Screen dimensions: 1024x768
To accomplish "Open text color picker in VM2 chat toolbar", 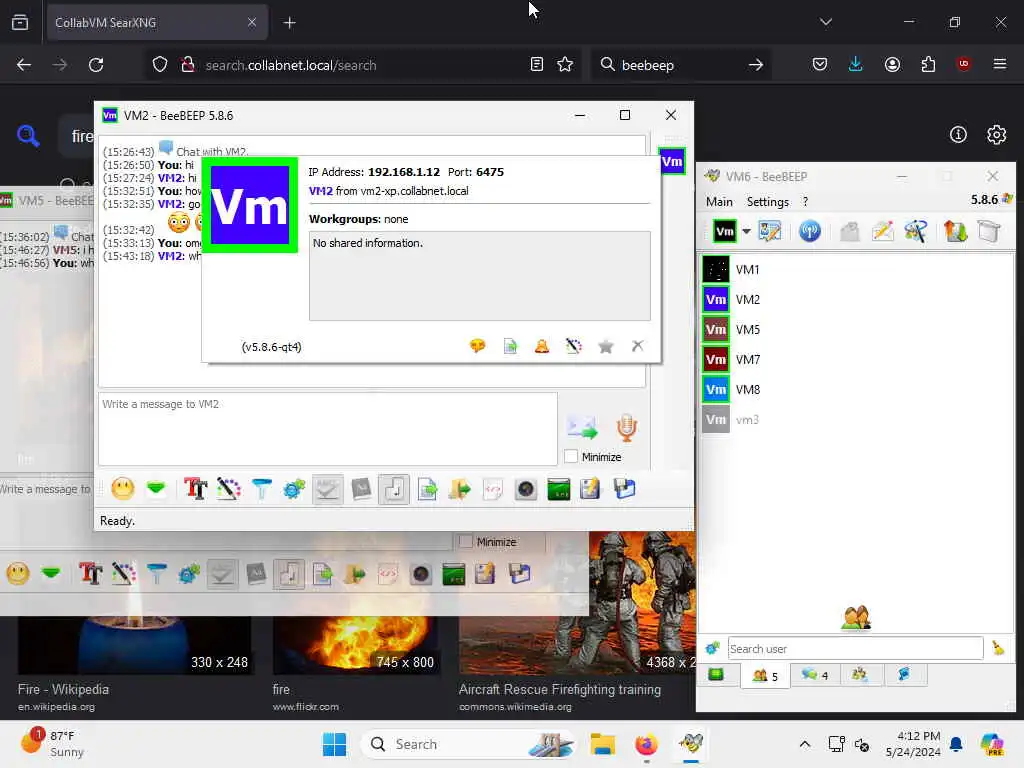I will pos(229,488).
